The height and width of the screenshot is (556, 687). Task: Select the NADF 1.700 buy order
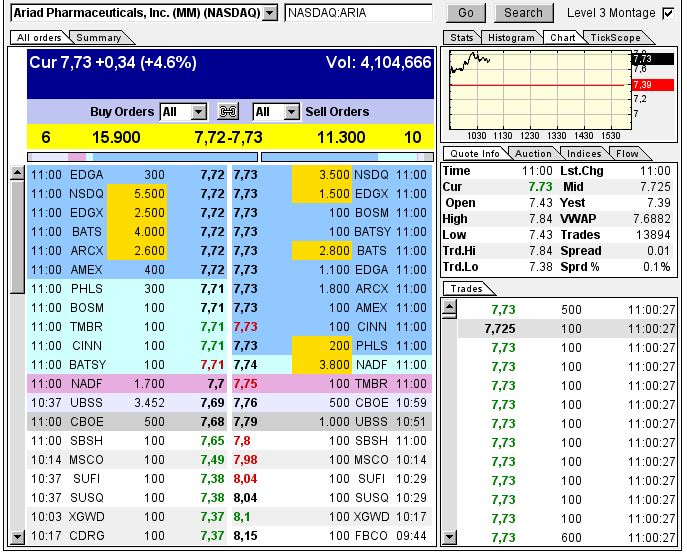click(x=127, y=384)
